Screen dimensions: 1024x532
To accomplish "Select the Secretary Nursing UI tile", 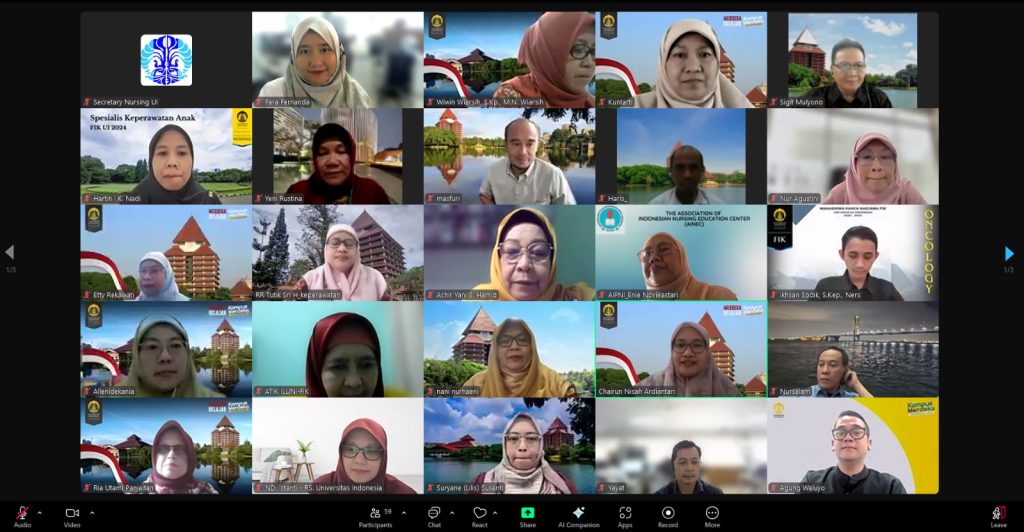I will pyautogui.click(x=166, y=59).
